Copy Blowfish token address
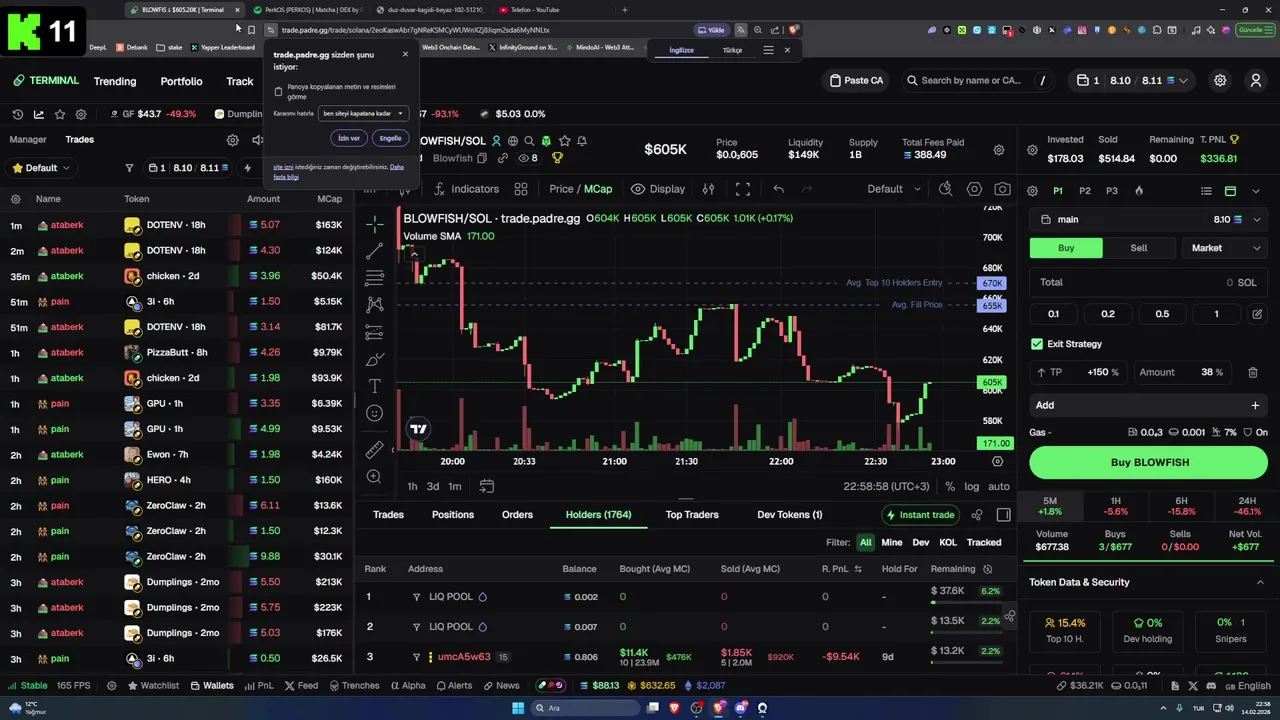Viewport: 1280px width, 720px height. click(x=482, y=158)
